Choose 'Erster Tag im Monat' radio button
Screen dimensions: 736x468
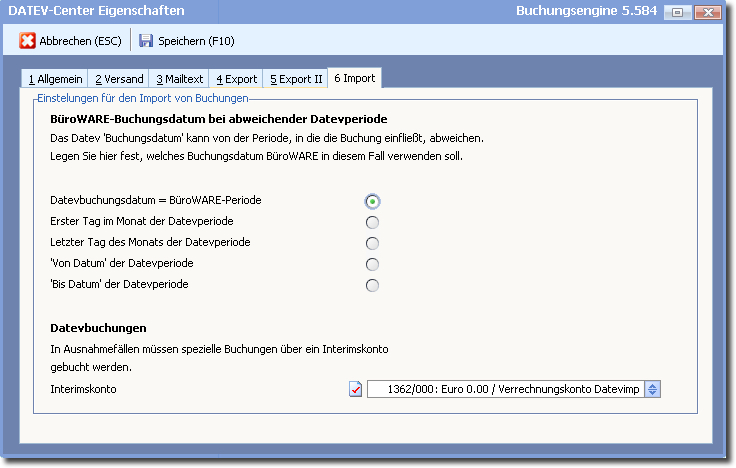tap(373, 222)
